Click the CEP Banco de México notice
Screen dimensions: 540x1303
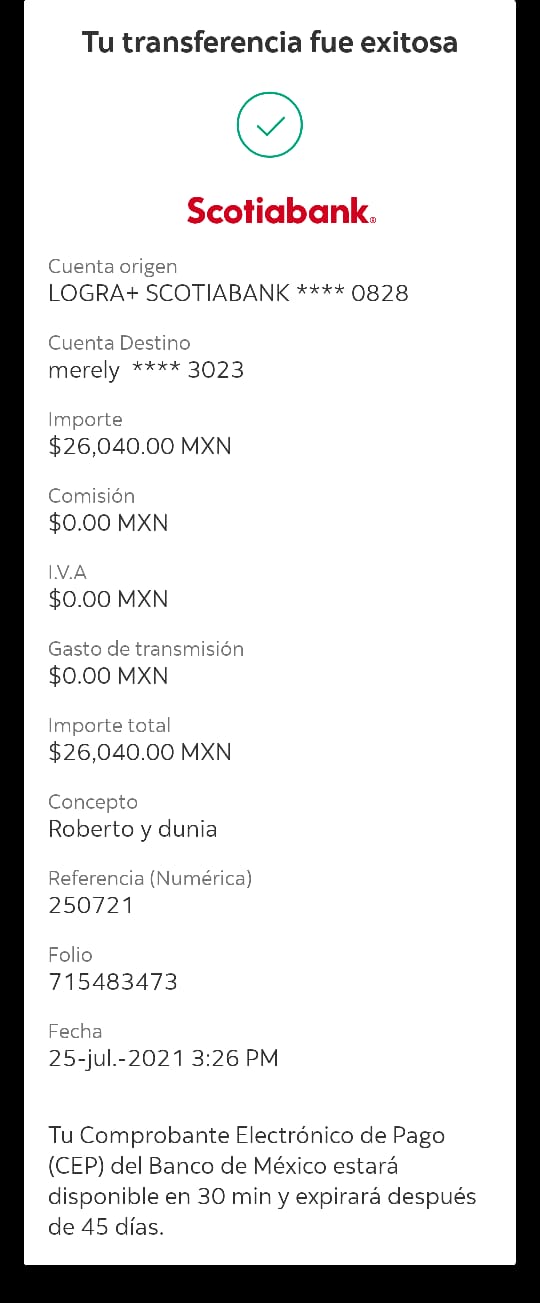tap(262, 1181)
